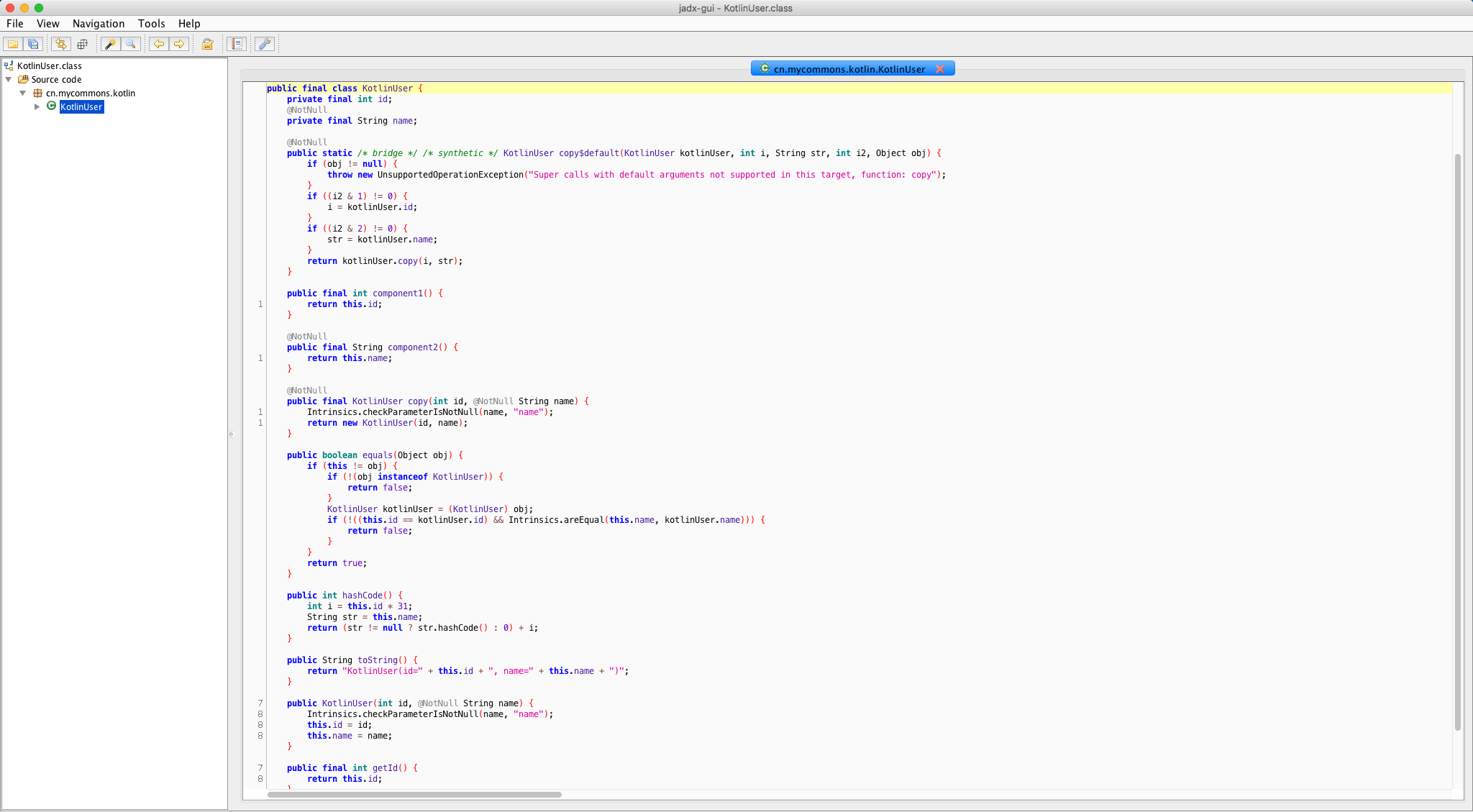
Task: Navigate forward with the right arrow
Action: (x=179, y=44)
